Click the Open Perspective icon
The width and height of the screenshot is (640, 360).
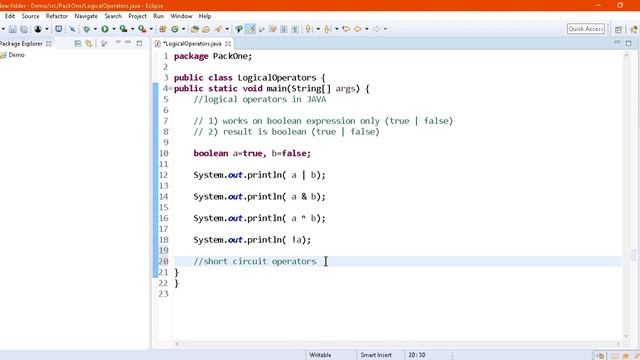coord(618,29)
